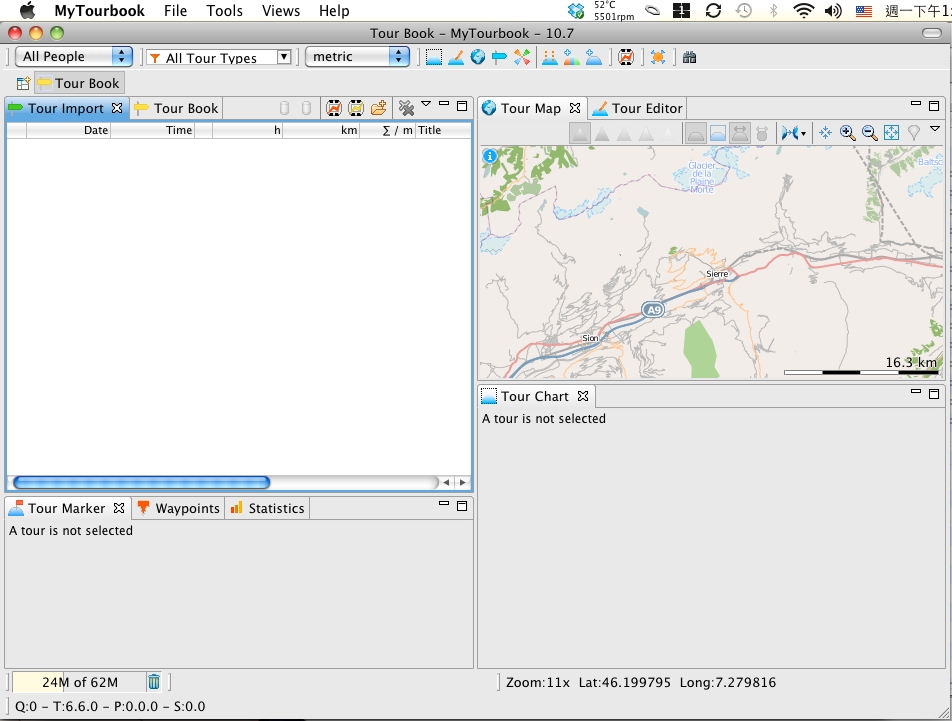This screenshot has height=721, width=952.
Task: Open the Tour Map via toolbar globe icon
Action: [x=478, y=57]
